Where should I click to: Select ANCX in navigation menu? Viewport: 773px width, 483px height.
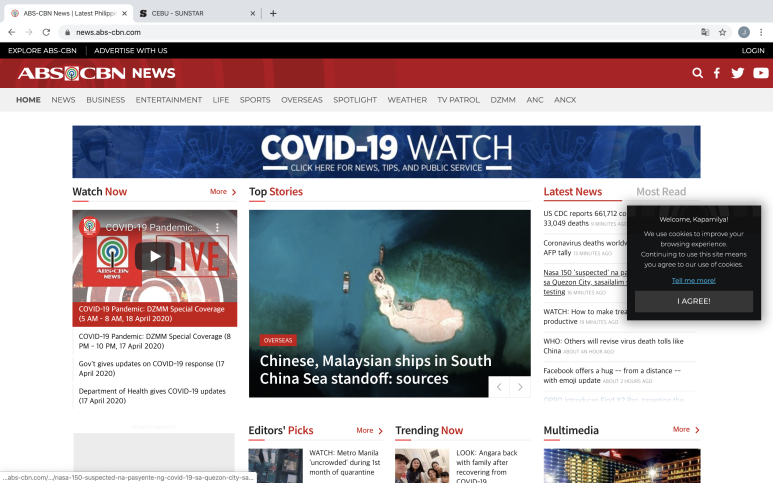(x=565, y=100)
